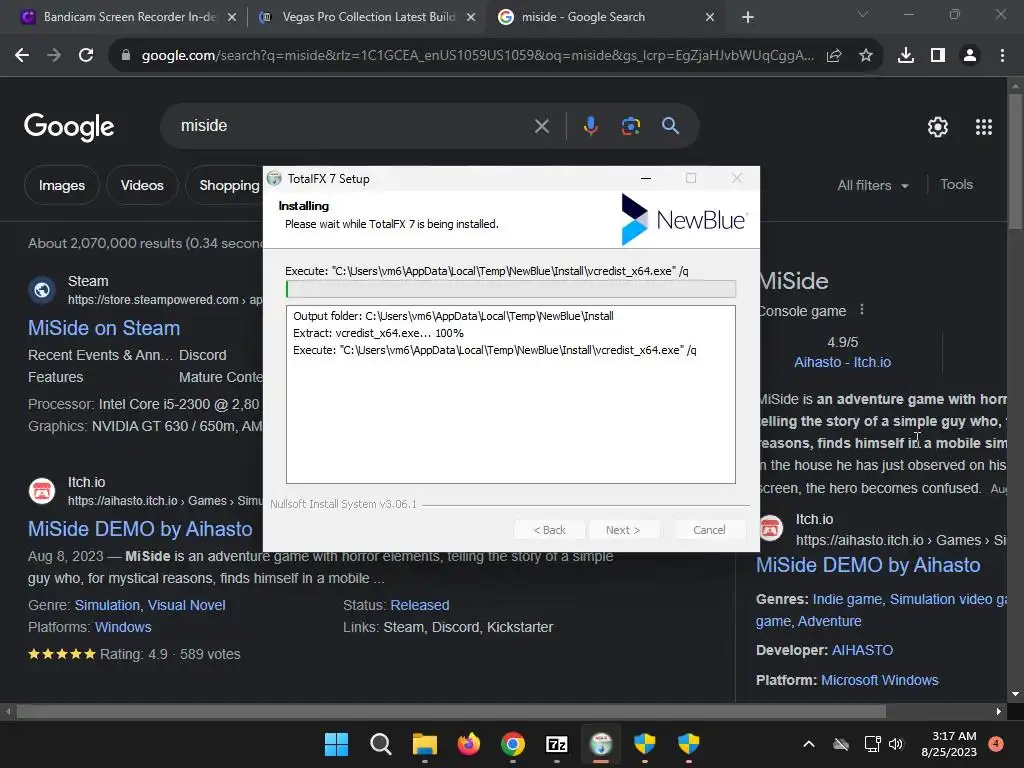This screenshot has height=768, width=1024.
Task: Open volume control in system tray
Action: coord(895,744)
